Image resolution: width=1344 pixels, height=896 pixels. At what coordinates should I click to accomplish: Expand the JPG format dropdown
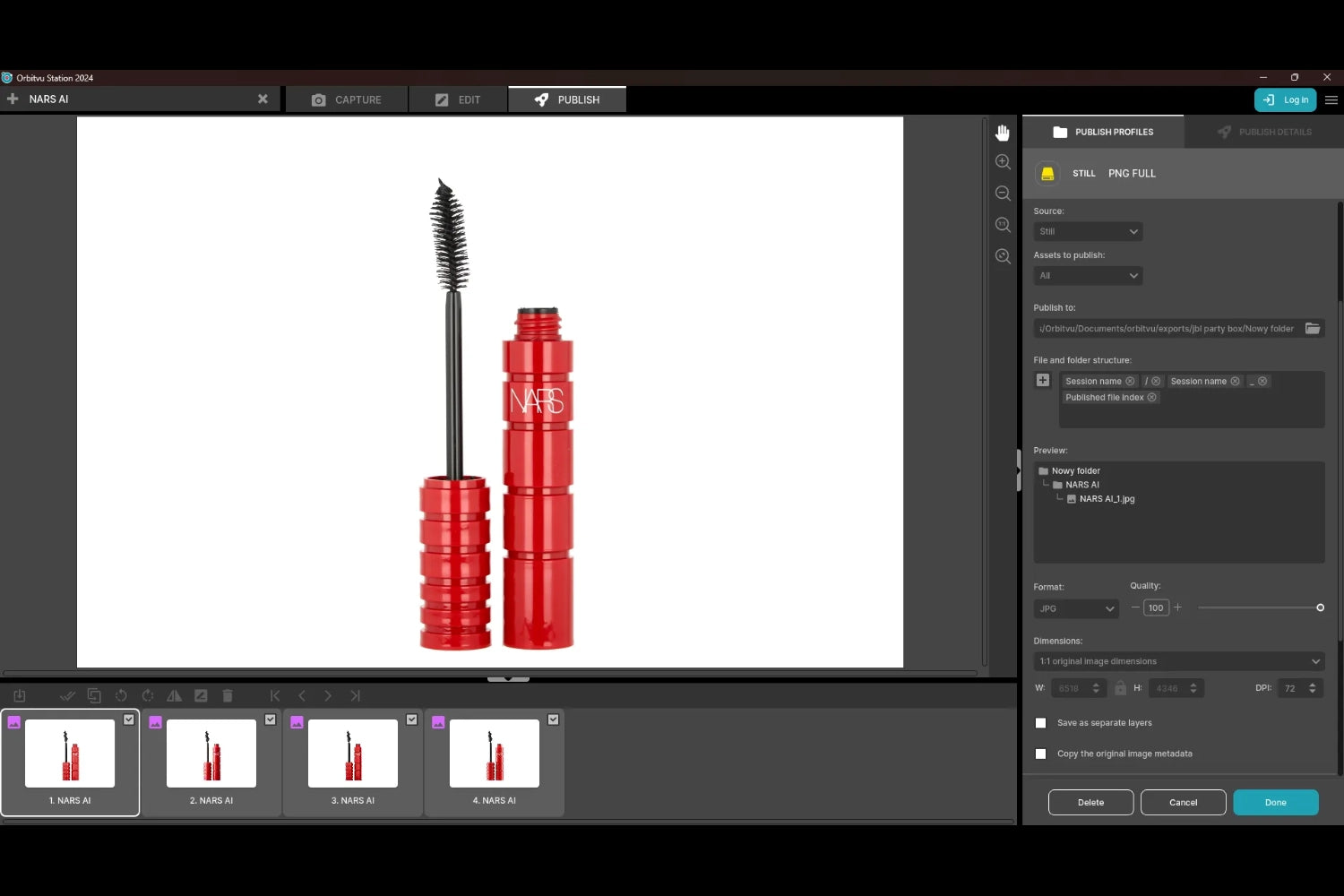click(1076, 609)
